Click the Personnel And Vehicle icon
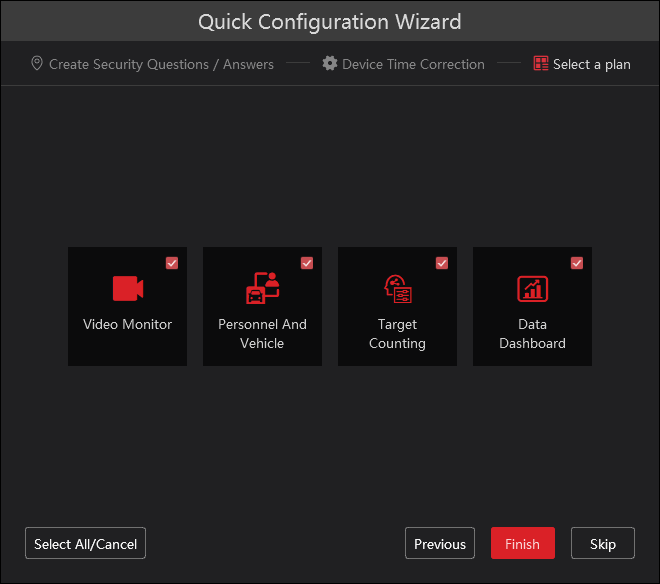 263,288
